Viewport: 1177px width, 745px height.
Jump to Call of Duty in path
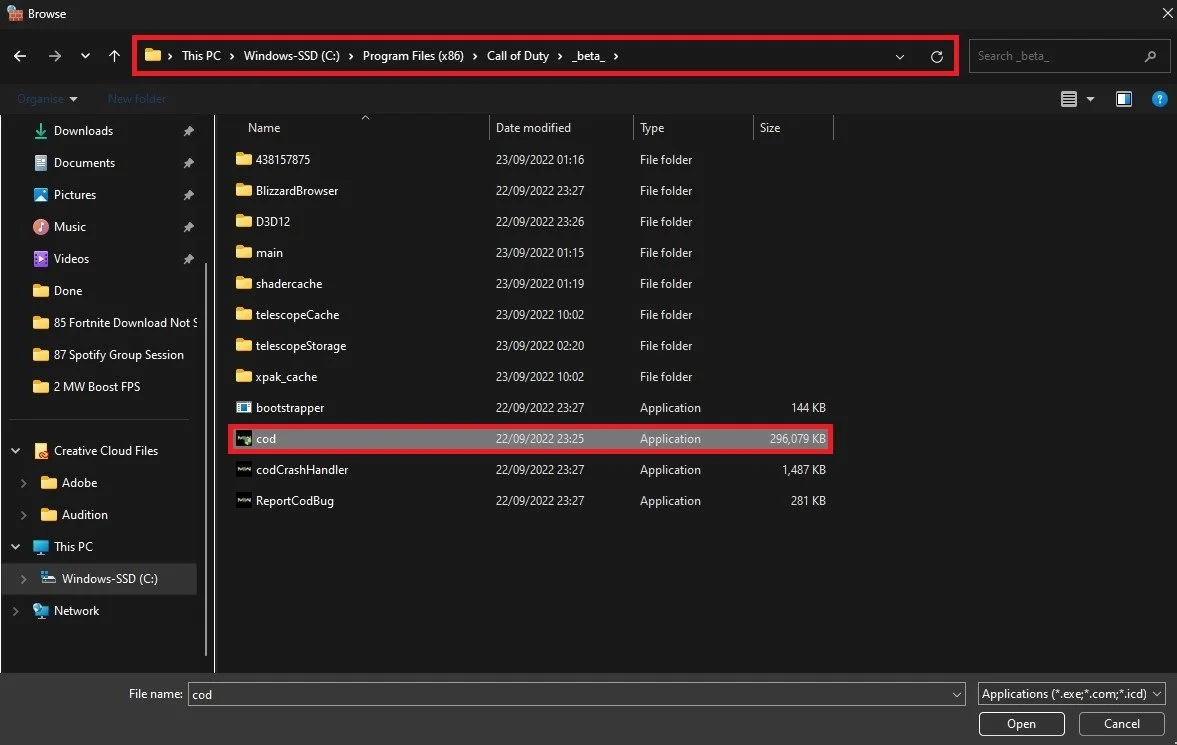pos(517,56)
